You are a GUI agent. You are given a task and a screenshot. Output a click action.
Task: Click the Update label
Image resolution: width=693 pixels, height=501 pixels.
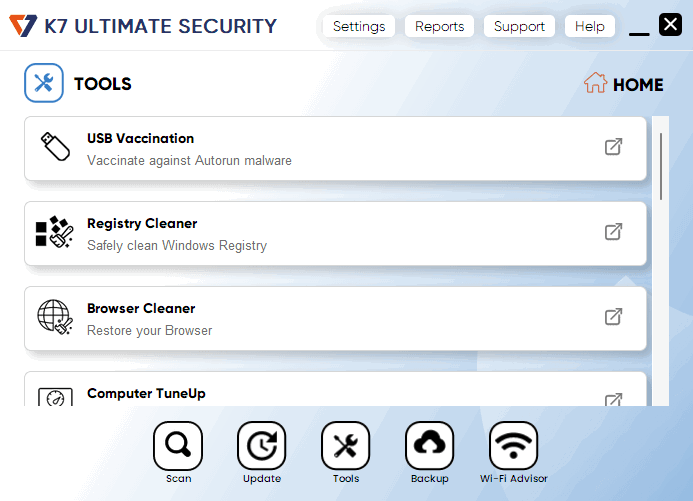point(262,478)
